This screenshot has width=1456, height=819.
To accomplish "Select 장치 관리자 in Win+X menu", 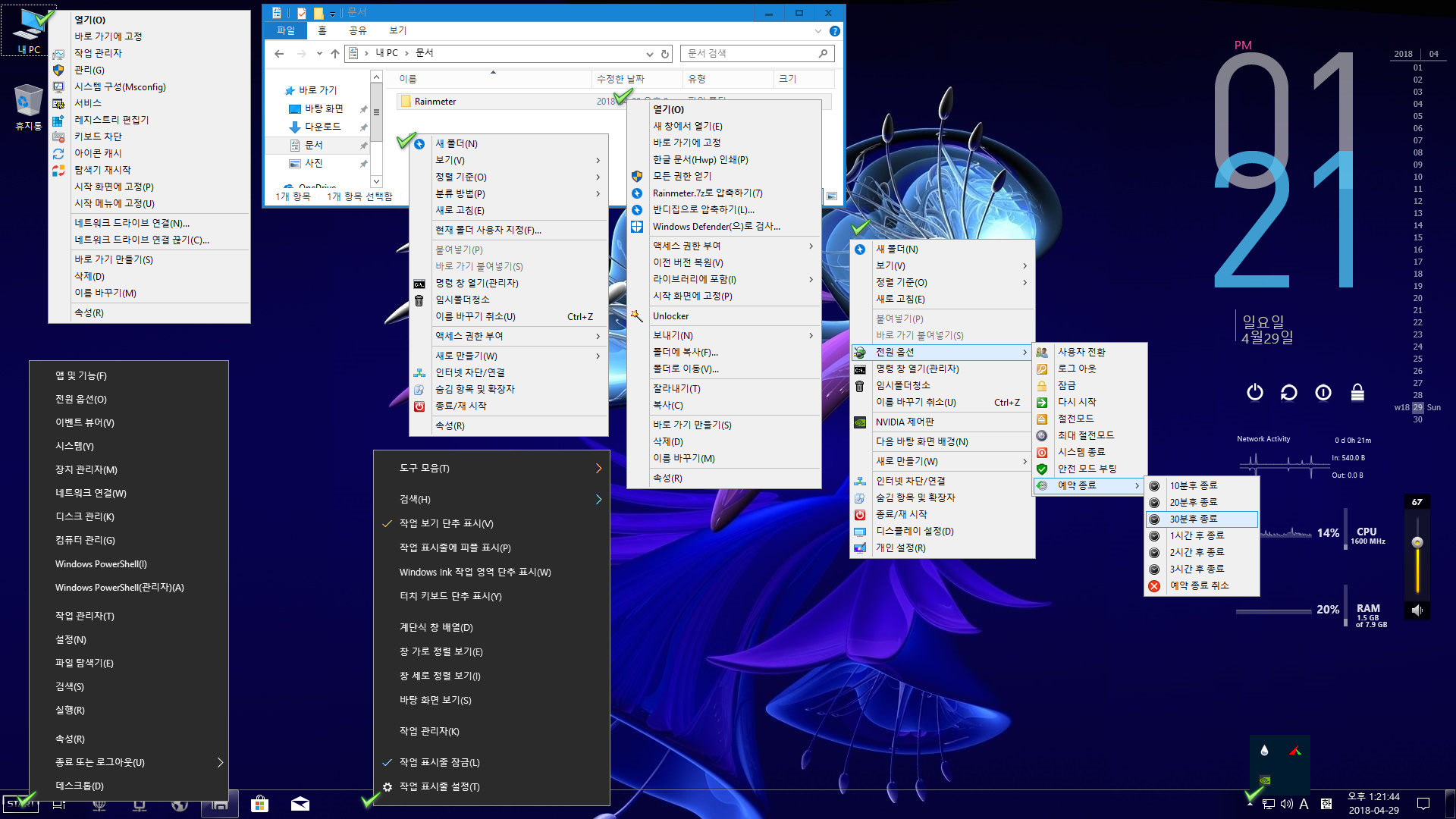I will pyautogui.click(x=128, y=469).
